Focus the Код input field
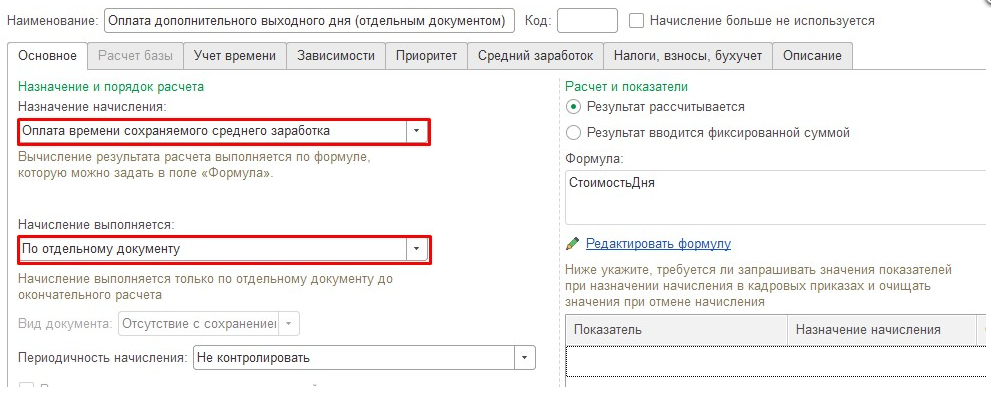The image size is (991, 394). click(x=587, y=20)
